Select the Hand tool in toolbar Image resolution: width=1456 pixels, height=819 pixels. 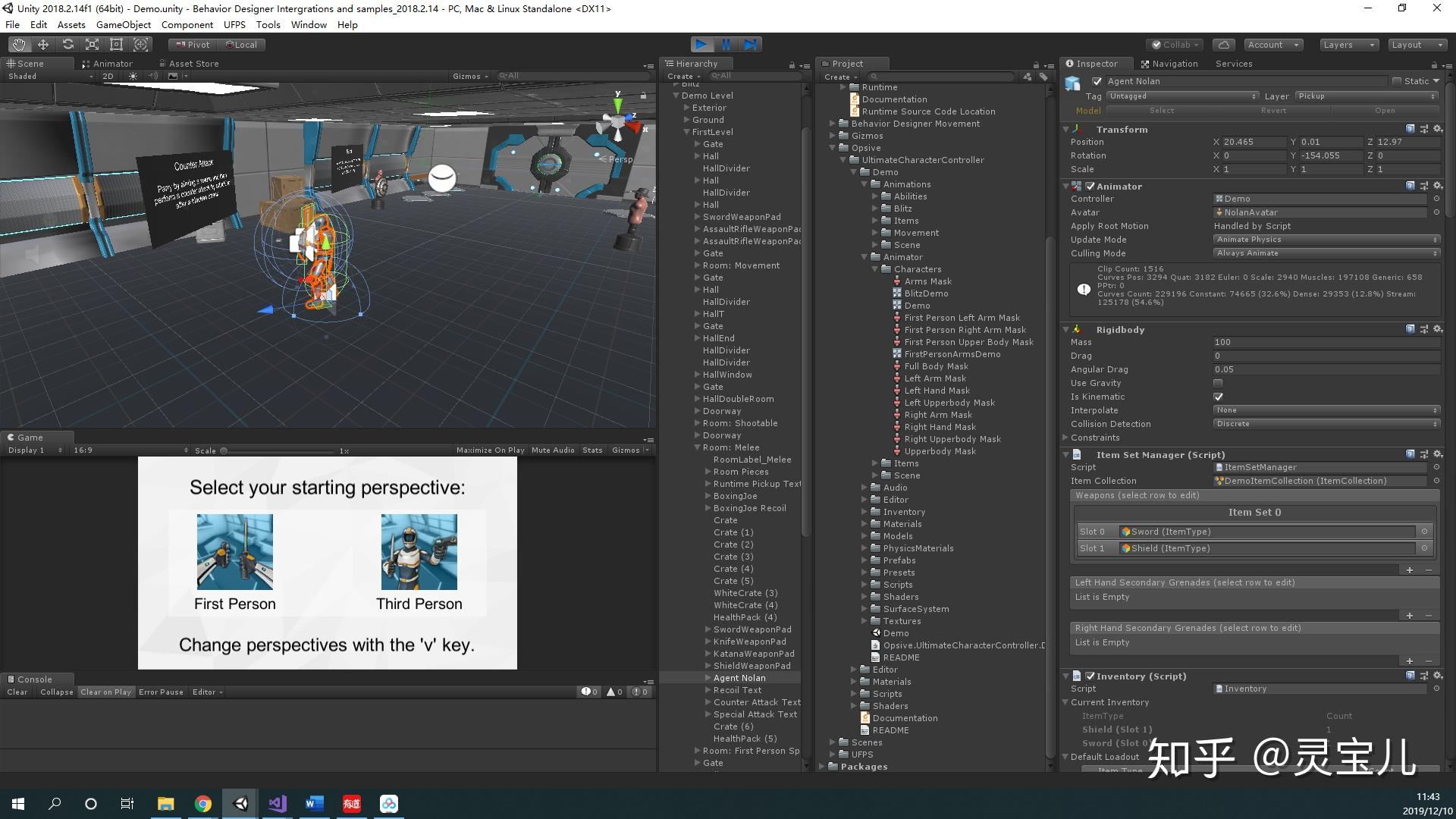(18, 45)
